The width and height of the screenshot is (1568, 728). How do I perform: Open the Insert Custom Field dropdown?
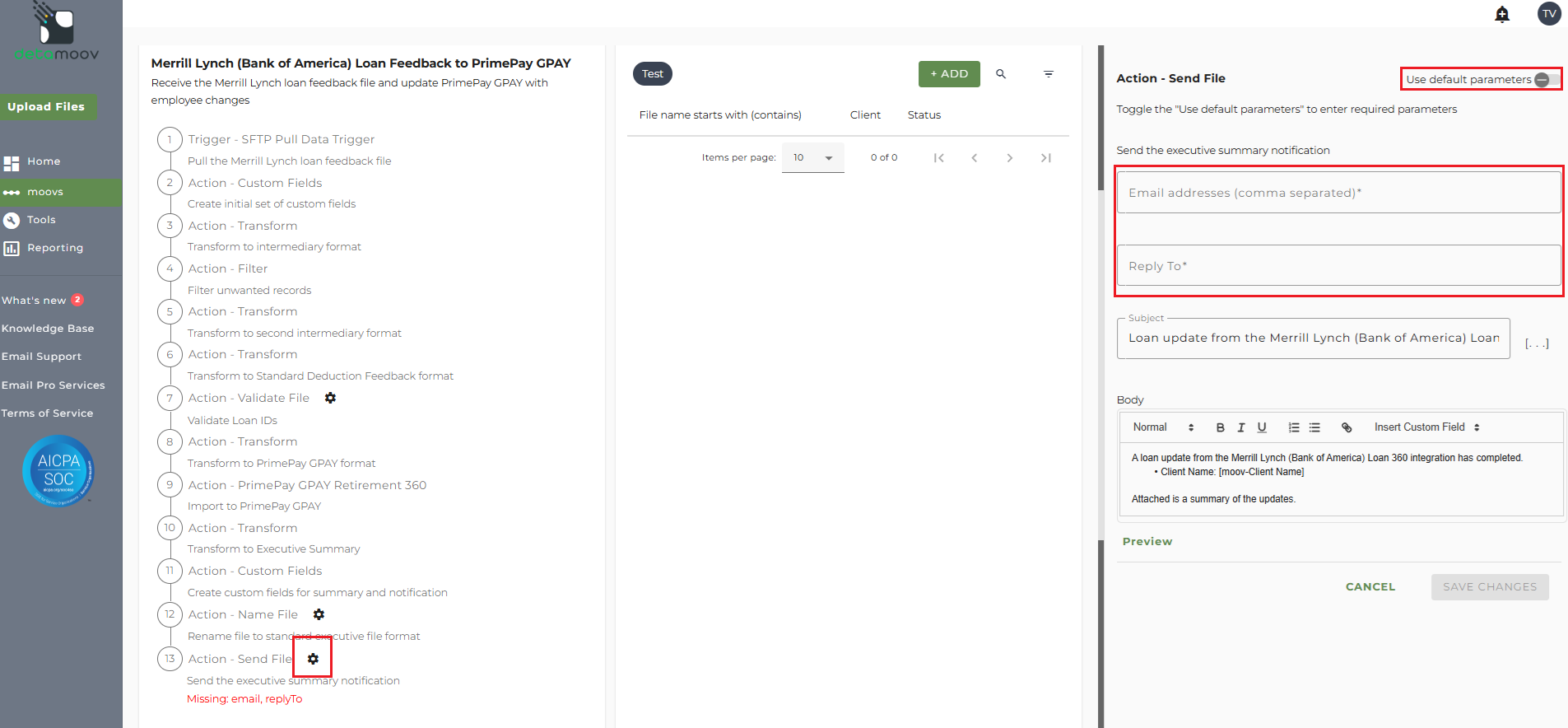tap(1426, 427)
